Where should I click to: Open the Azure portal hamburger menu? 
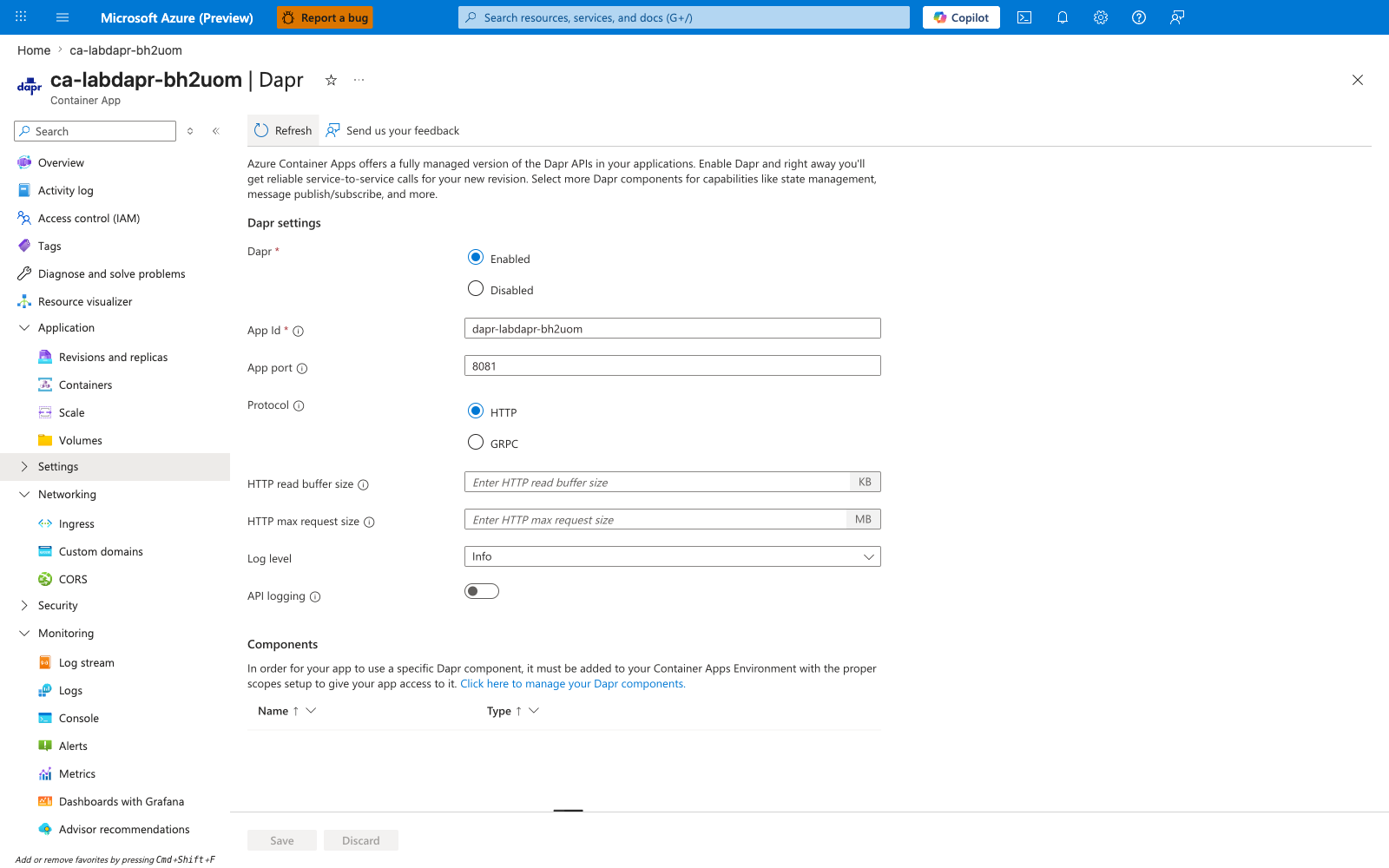coord(63,17)
